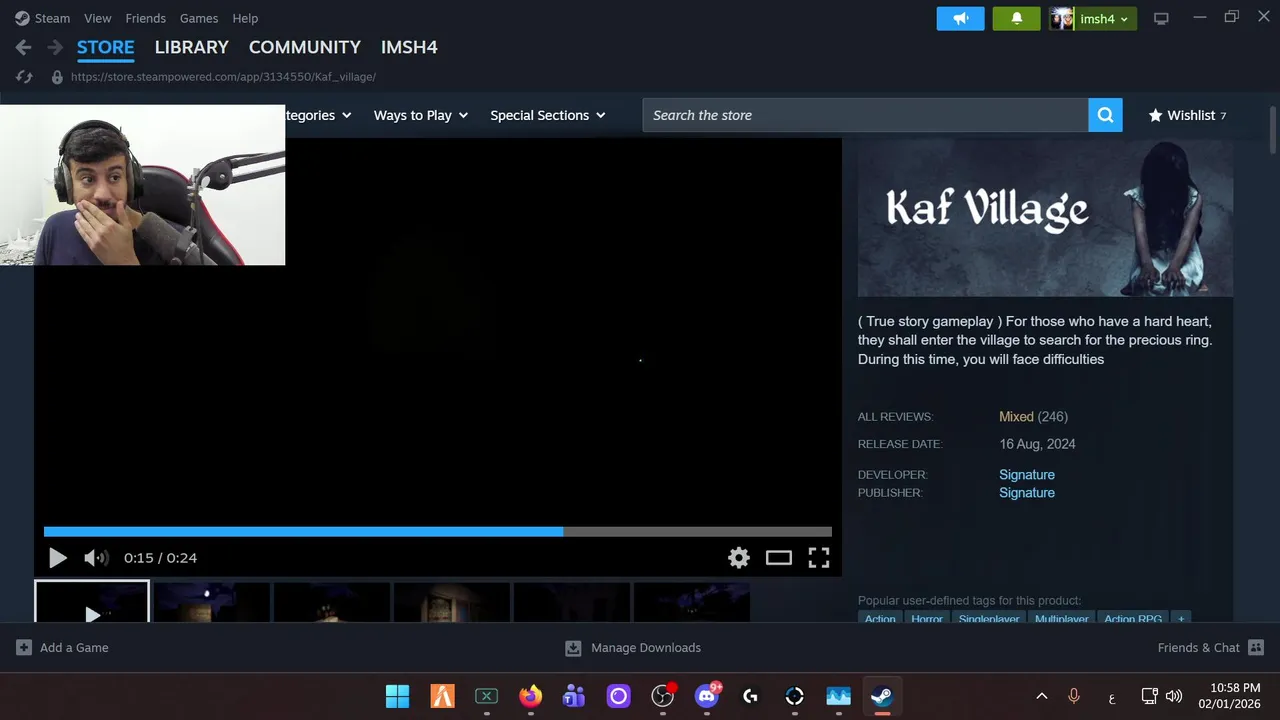The image size is (1280, 720).
Task: Open the IMSH4 profile tab
Action: click(409, 47)
